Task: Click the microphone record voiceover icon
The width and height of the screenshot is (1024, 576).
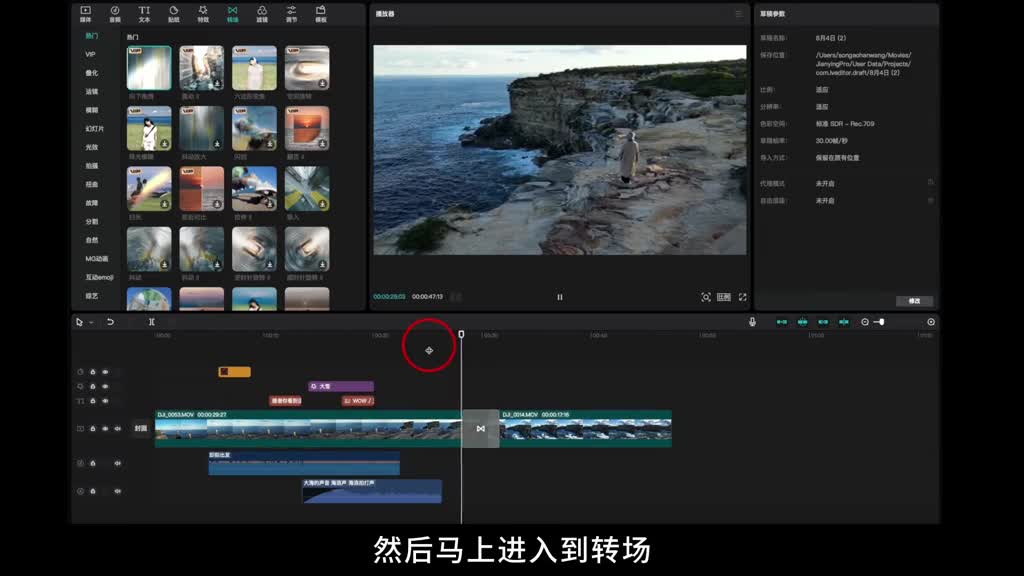Action: [752, 322]
